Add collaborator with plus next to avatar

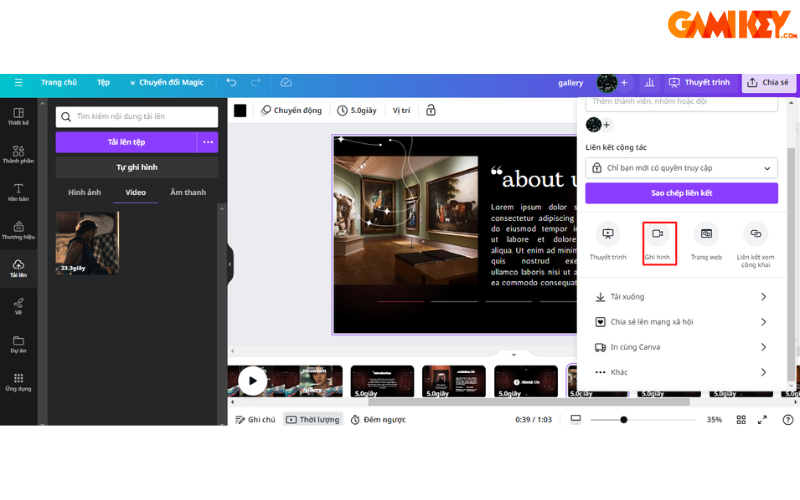pos(623,82)
